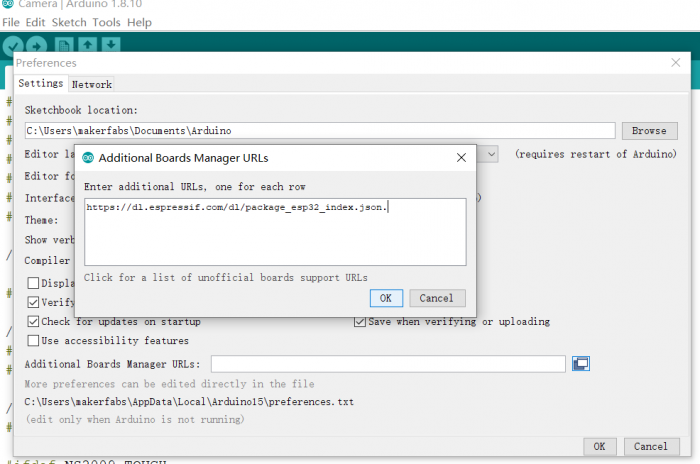This screenshot has height=464, width=700.
Task: Focus the Additional Boards Manager URLs field
Action: click(388, 364)
